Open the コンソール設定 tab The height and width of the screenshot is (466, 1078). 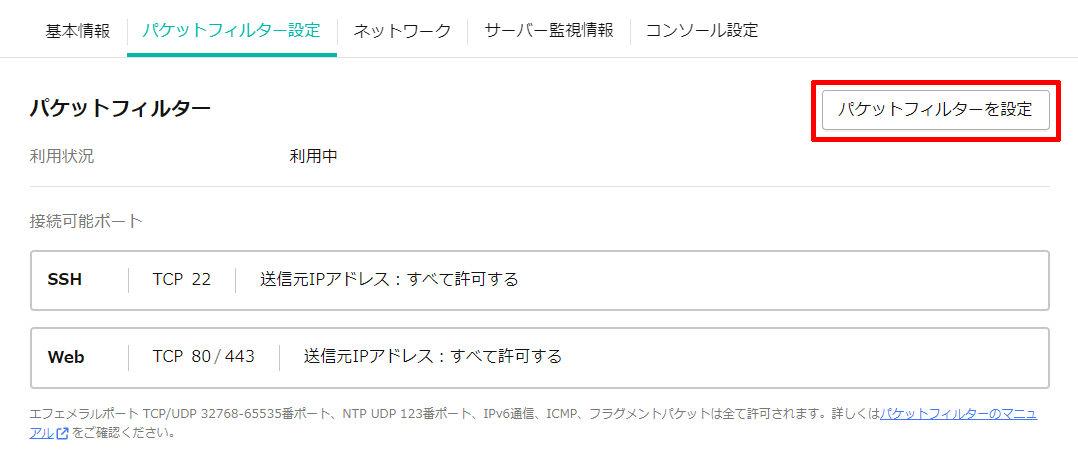click(702, 31)
